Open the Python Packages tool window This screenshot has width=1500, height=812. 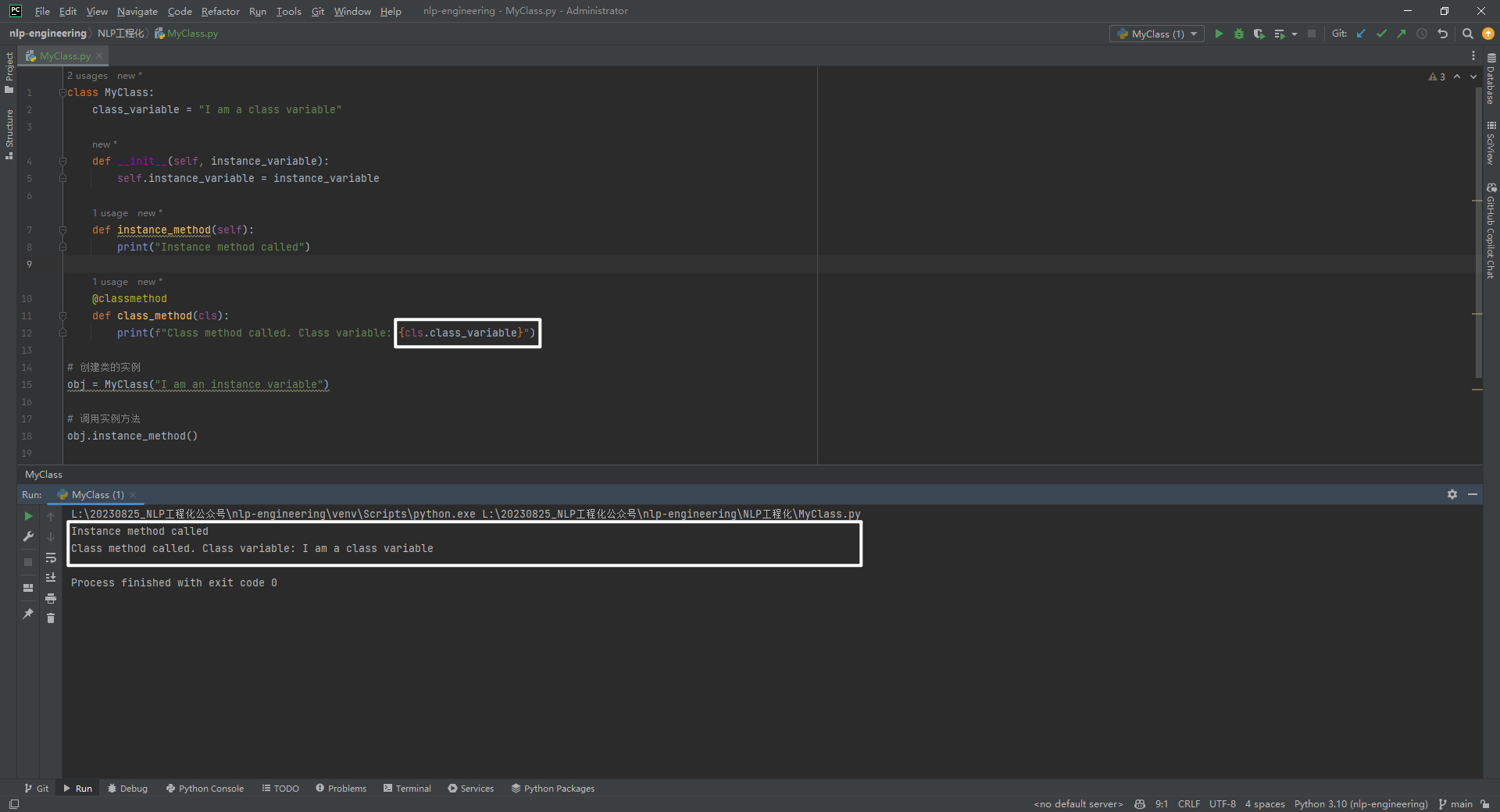[553, 788]
